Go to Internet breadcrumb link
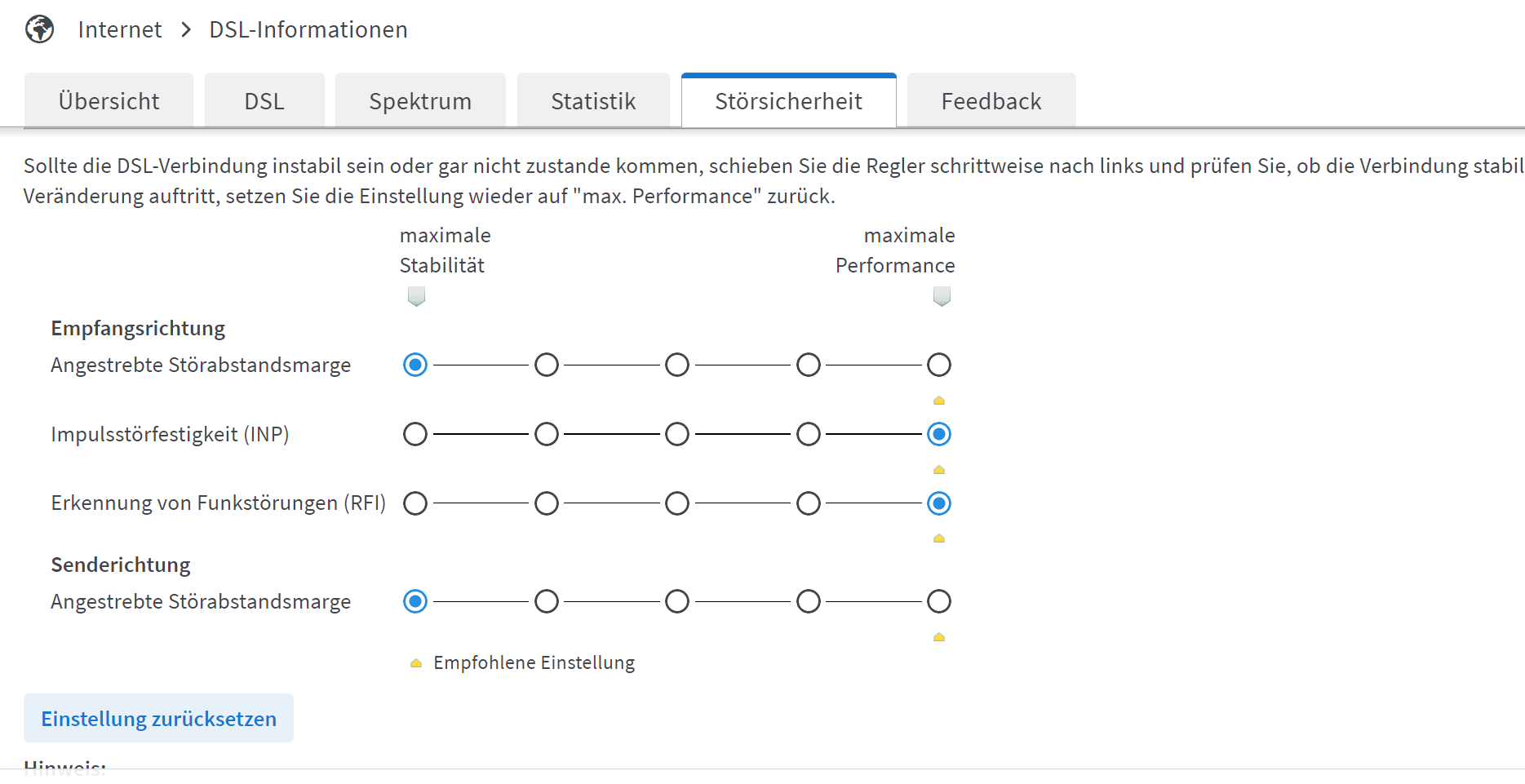Viewport: 1525px width, 784px height. (120, 30)
